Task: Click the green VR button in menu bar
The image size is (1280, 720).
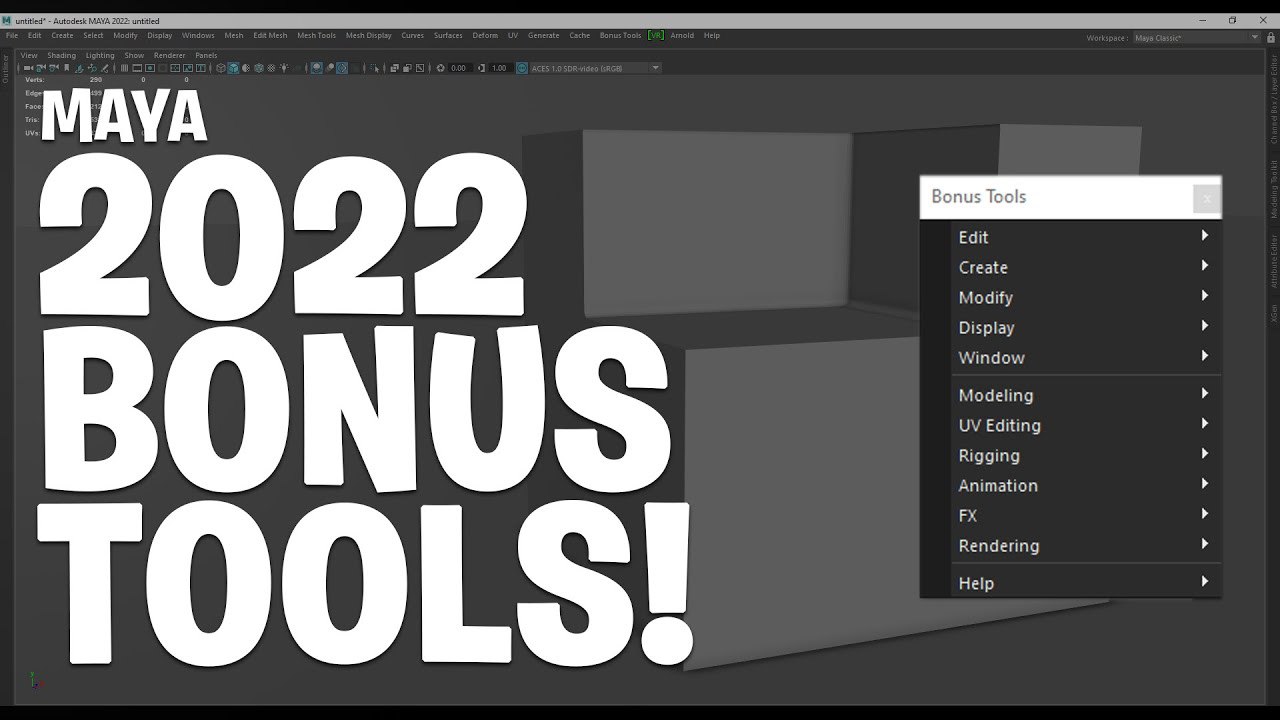Action: pyautogui.click(x=656, y=35)
